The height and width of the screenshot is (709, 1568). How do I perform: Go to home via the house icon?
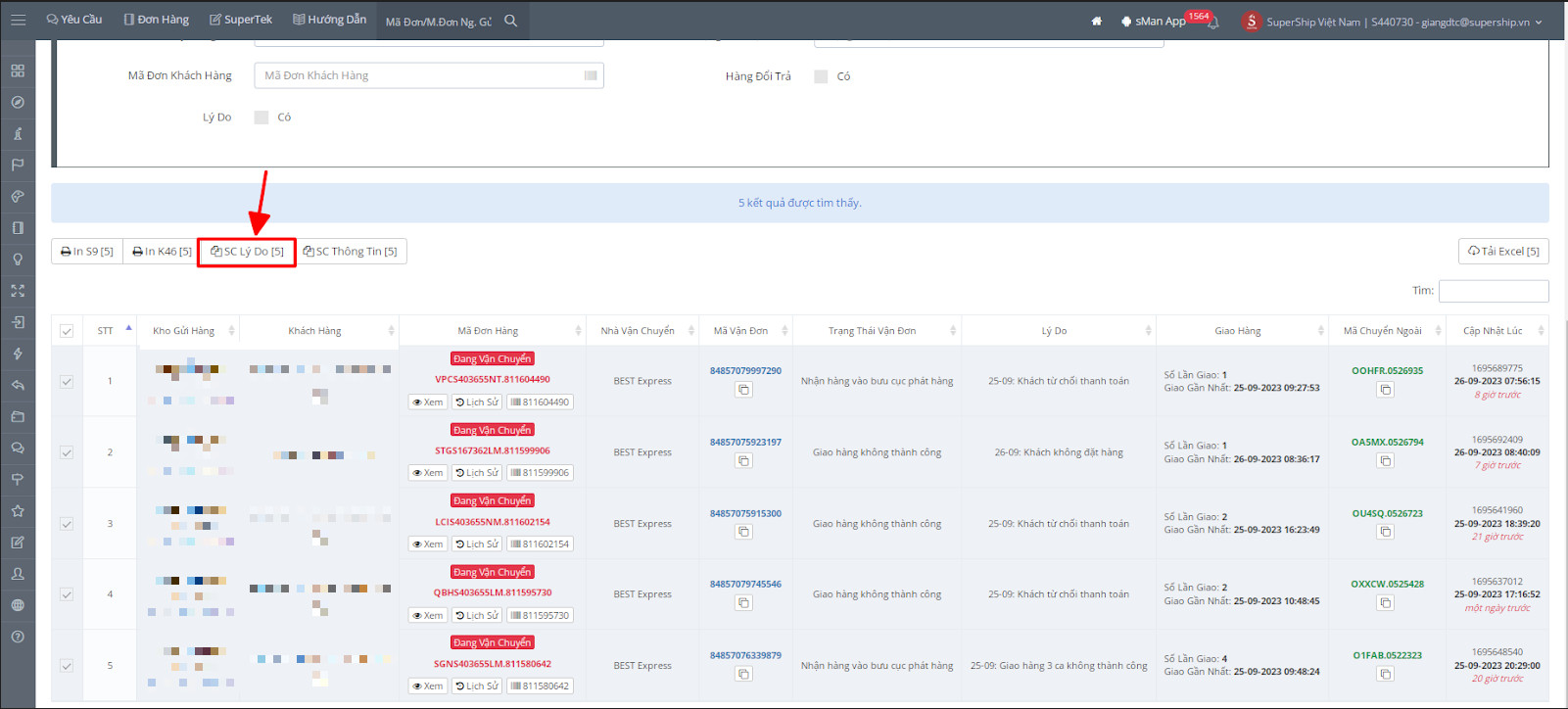(1096, 21)
